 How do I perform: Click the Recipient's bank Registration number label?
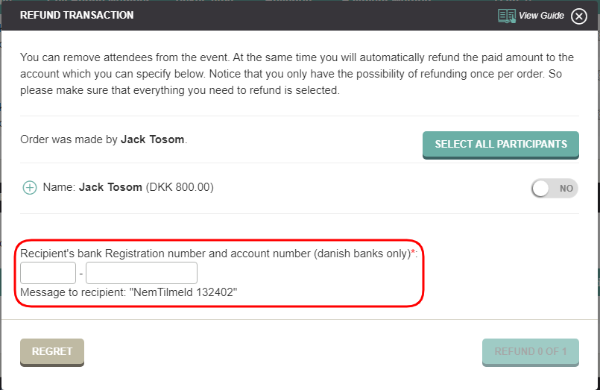[x=217, y=253]
